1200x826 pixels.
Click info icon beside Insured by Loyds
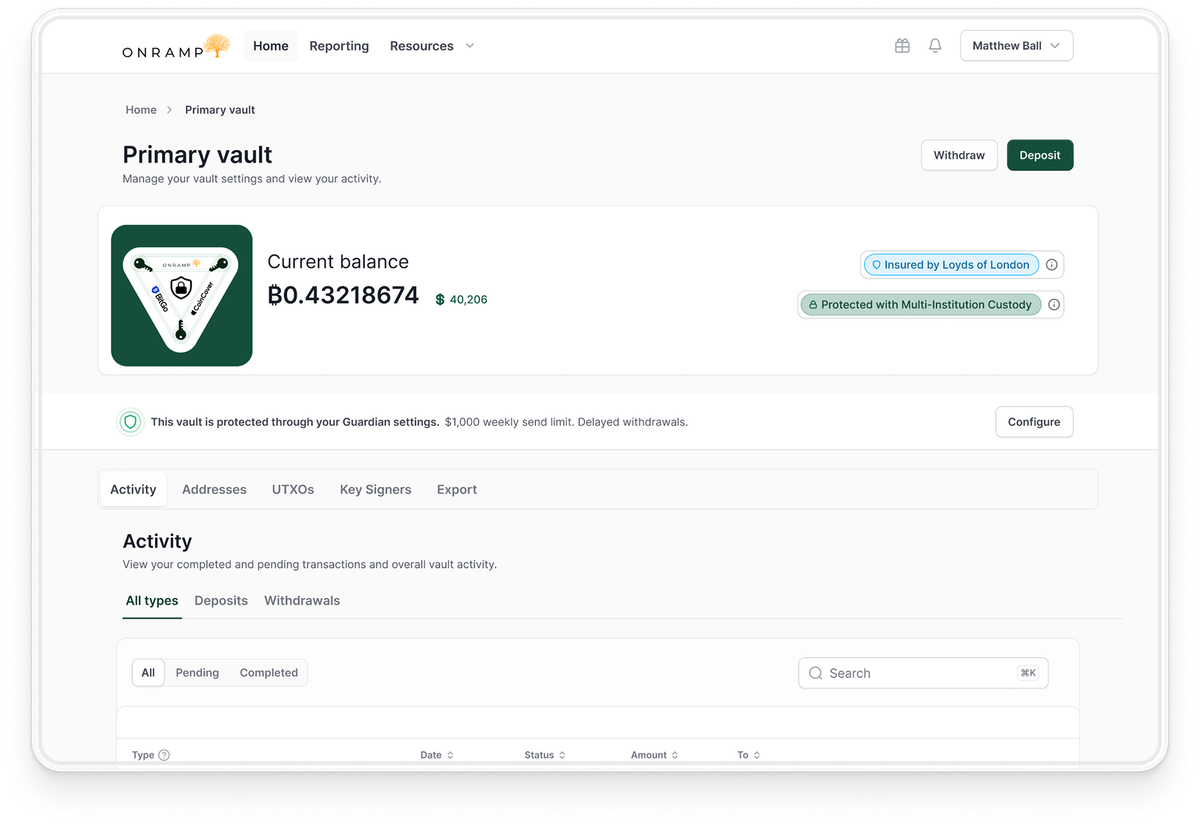[x=1051, y=265]
